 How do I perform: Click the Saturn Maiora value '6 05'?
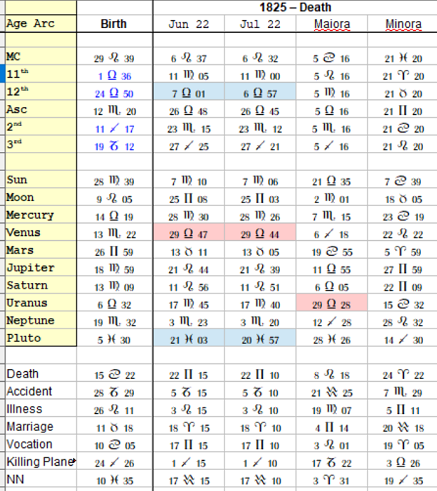(x=332, y=287)
